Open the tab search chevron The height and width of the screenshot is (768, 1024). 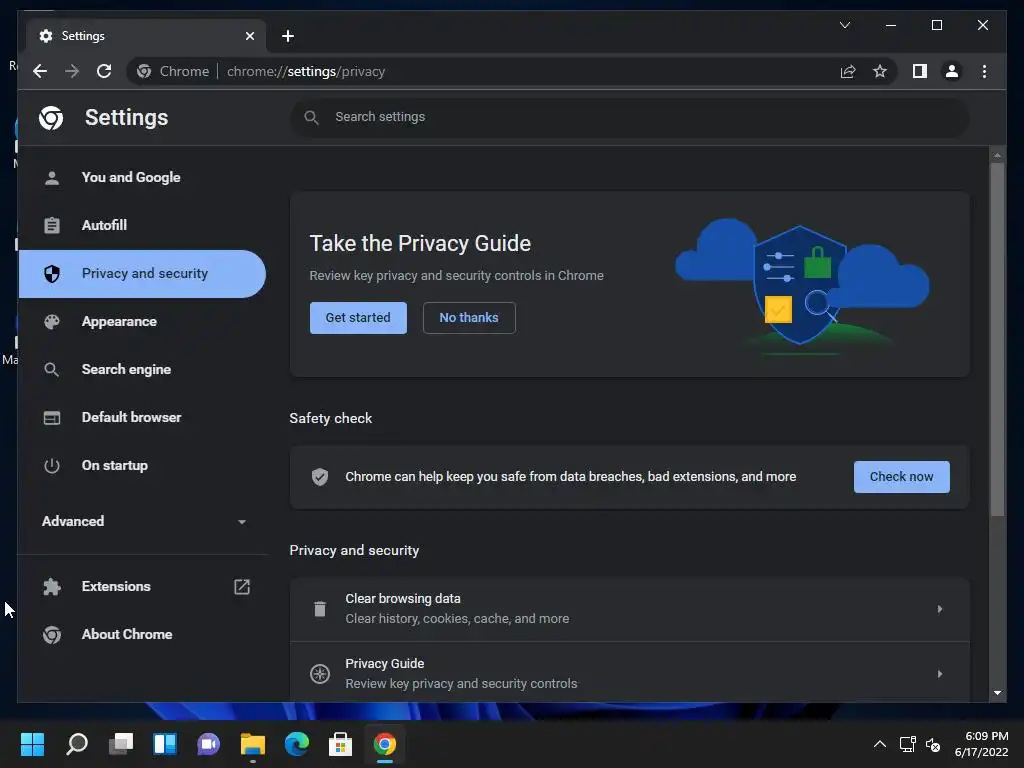[844, 25]
